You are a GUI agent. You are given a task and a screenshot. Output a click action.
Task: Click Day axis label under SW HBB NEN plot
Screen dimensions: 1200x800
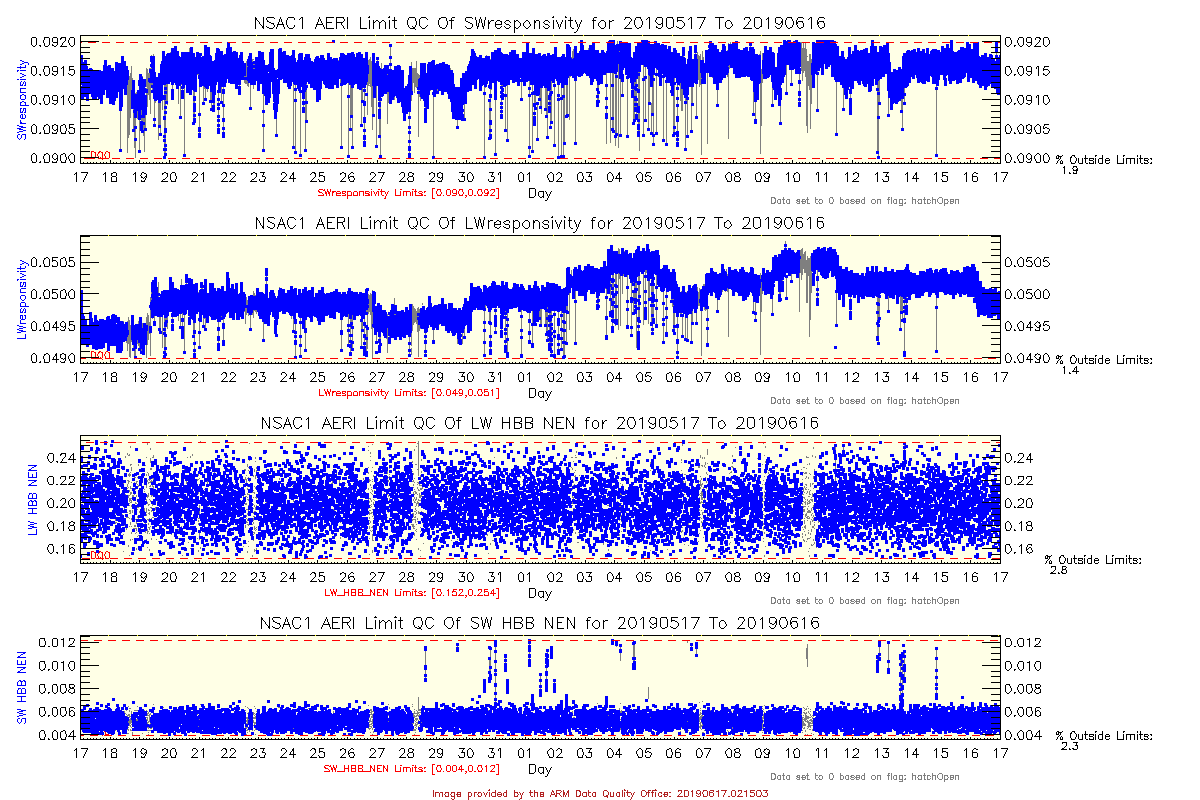pyautogui.click(x=539, y=769)
